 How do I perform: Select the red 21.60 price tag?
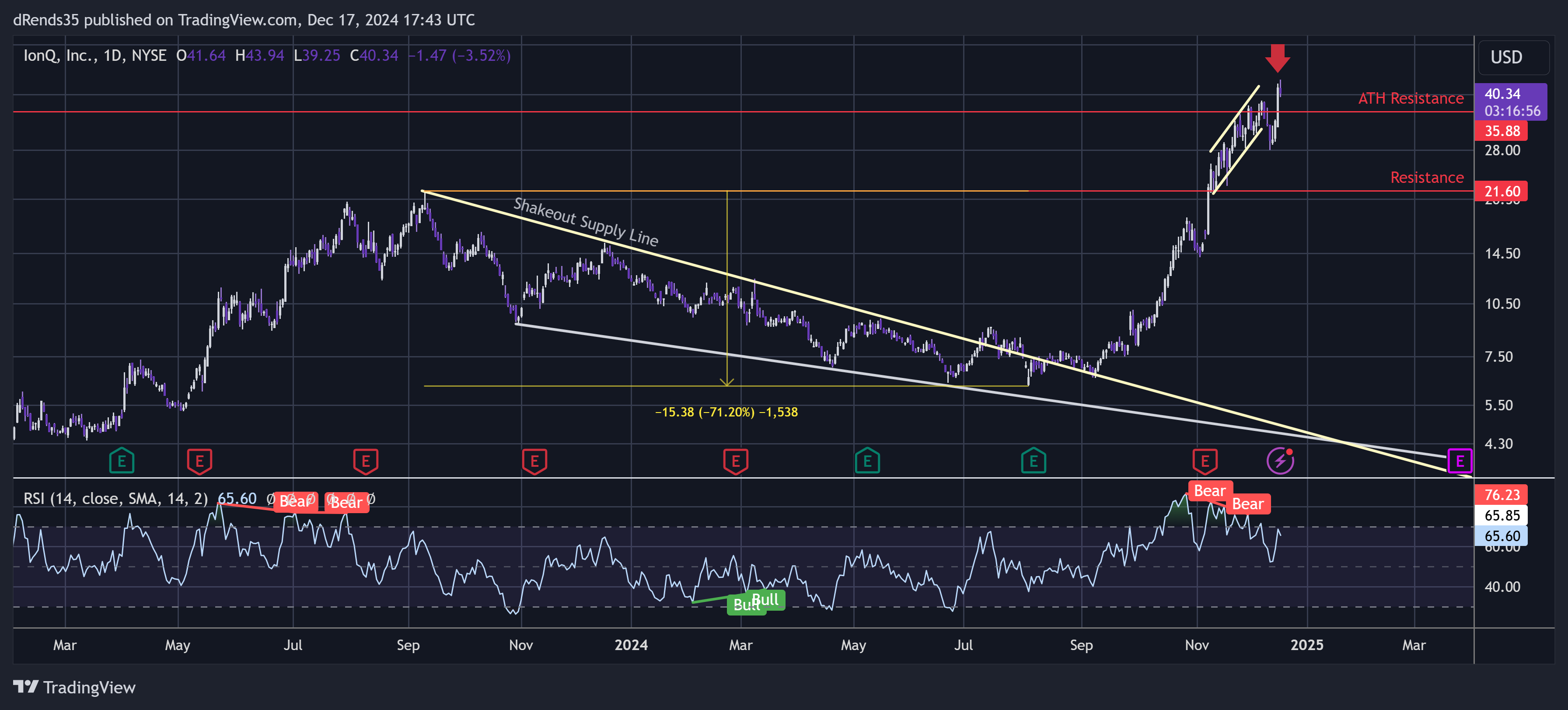click(x=1502, y=191)
